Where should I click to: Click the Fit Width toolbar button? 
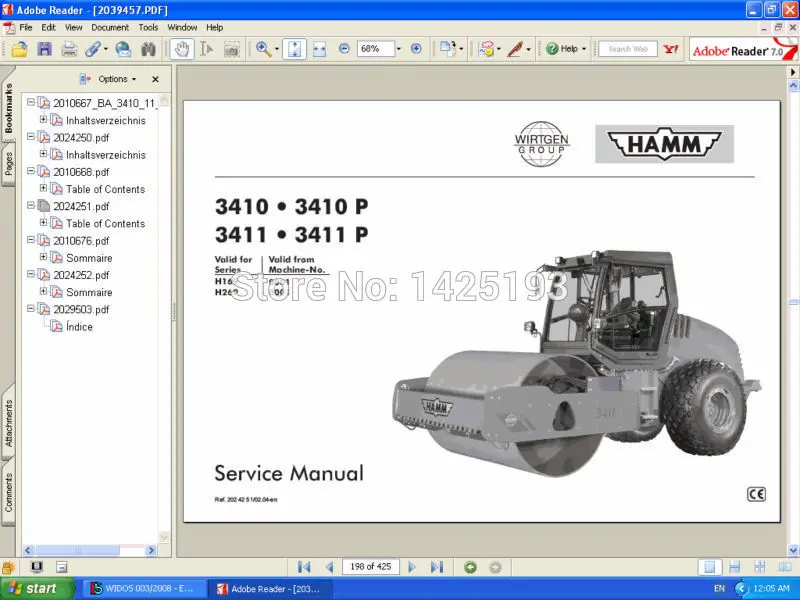tap(319, 49)
